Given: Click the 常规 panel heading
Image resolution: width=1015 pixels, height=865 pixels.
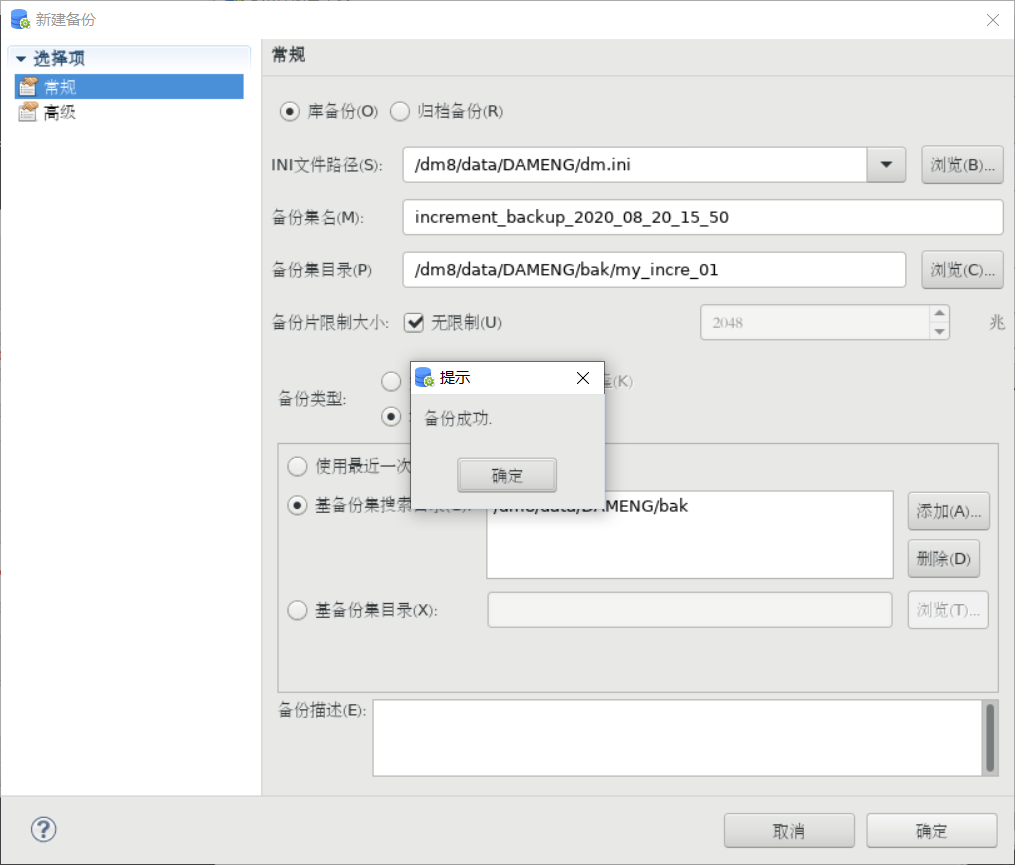Looking at the screenshot, I should coord(288,55).
